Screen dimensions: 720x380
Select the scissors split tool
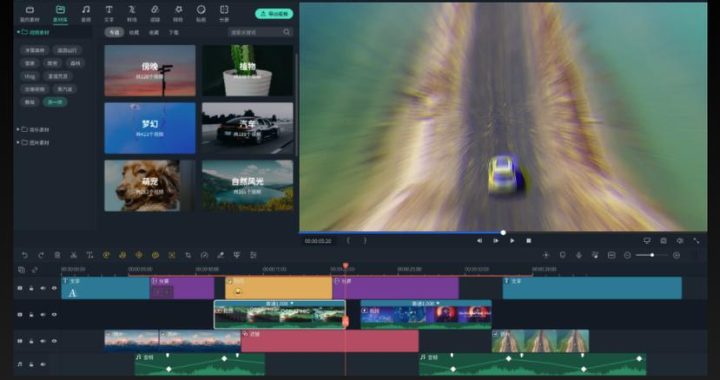[x=73, y=255]
